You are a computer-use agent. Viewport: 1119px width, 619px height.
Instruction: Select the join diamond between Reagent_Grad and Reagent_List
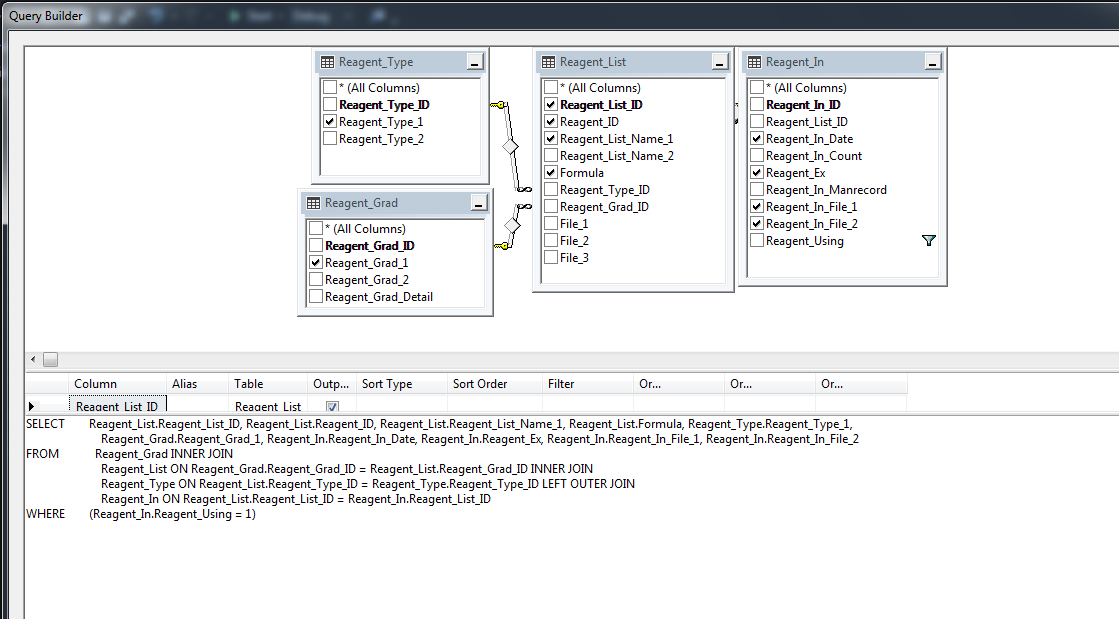(x=513, y=226)
